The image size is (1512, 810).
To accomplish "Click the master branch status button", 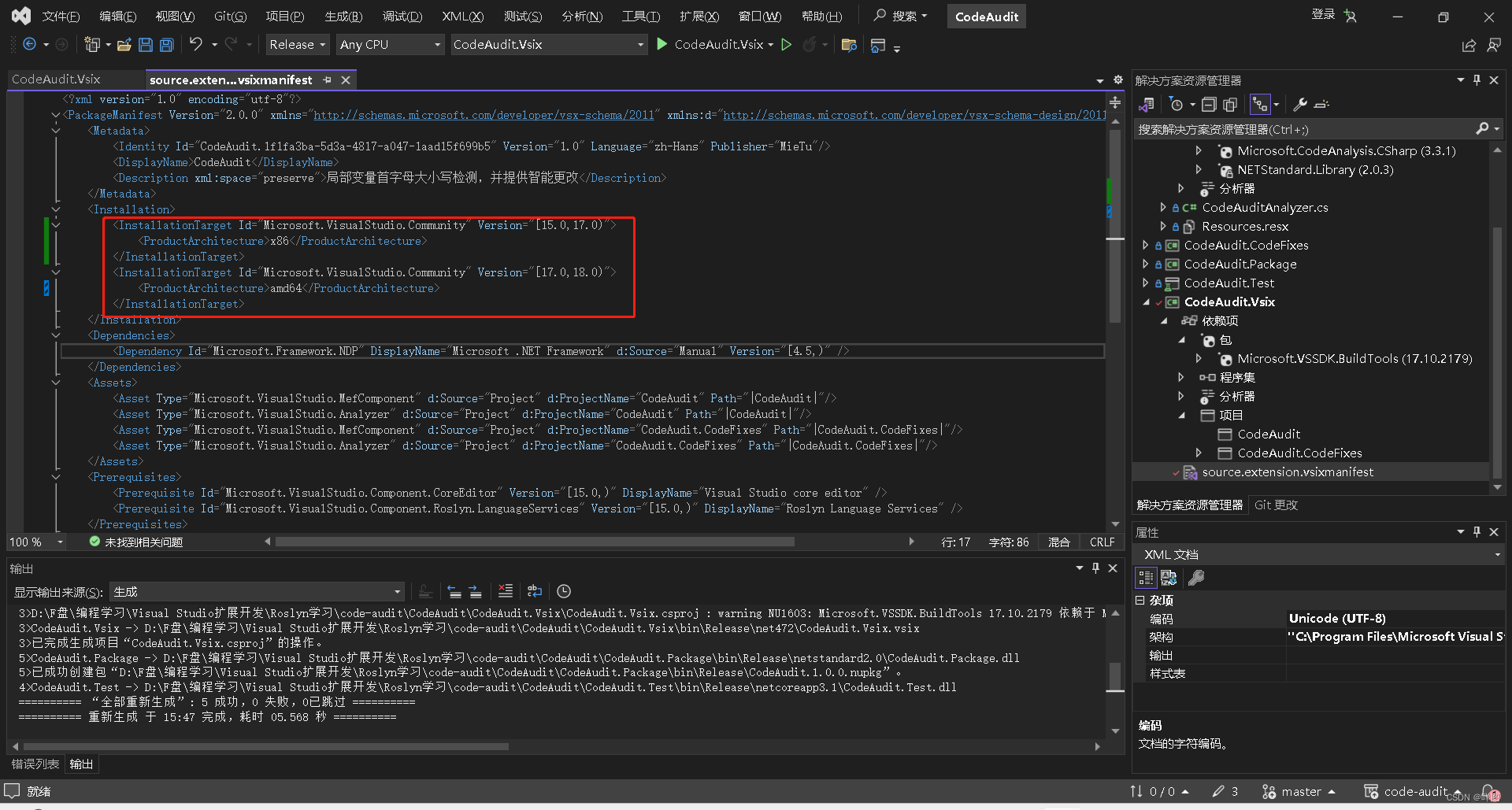I will 1299,791.
